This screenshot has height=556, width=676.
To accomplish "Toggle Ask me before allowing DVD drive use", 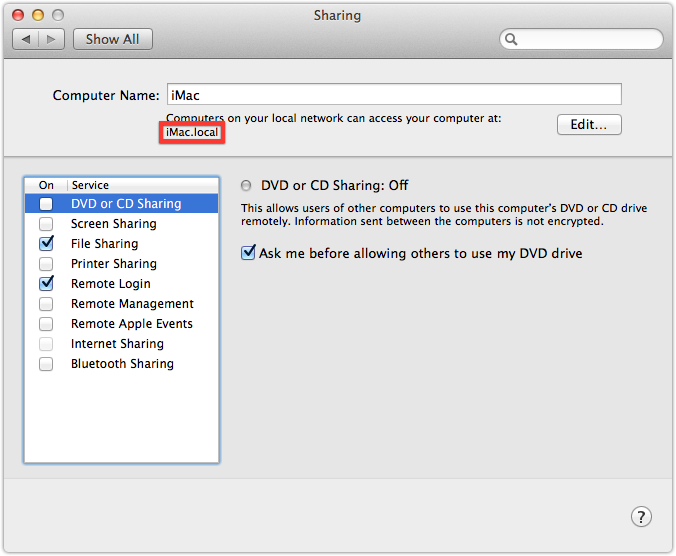I will click(248, 253).
